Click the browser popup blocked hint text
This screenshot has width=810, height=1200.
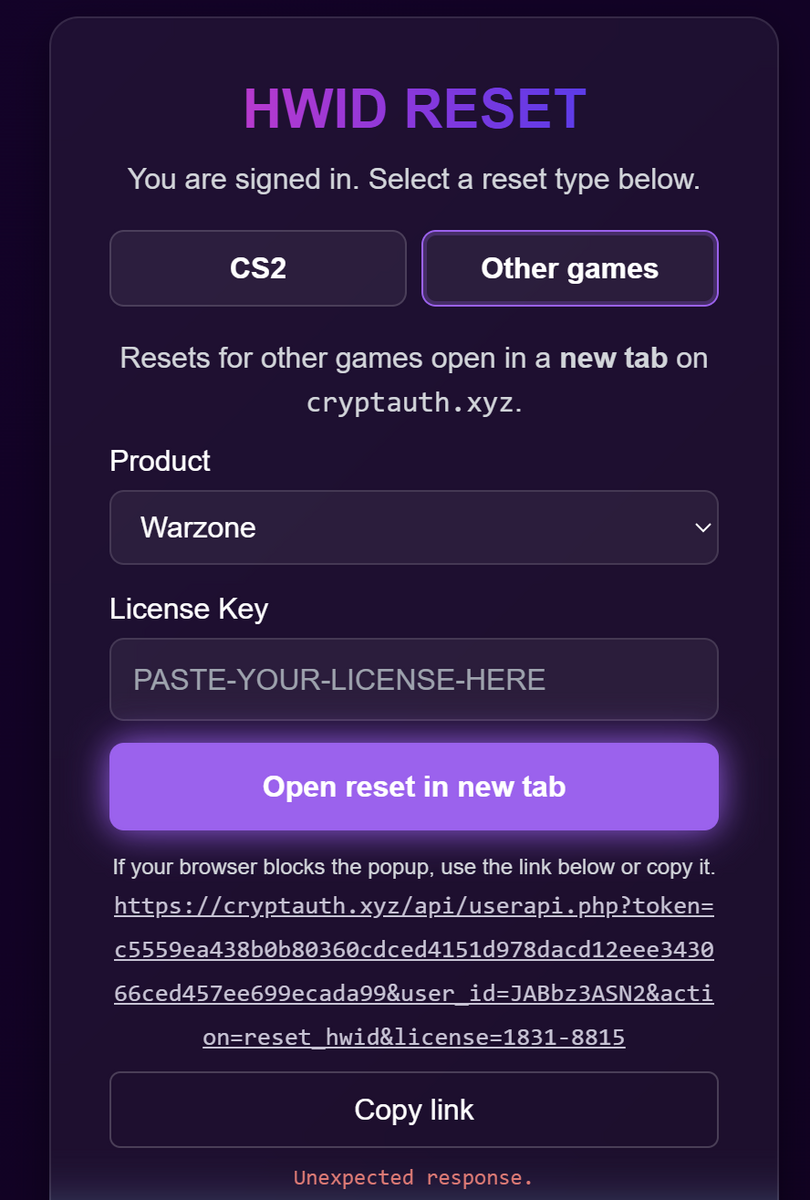click(413, 867)
